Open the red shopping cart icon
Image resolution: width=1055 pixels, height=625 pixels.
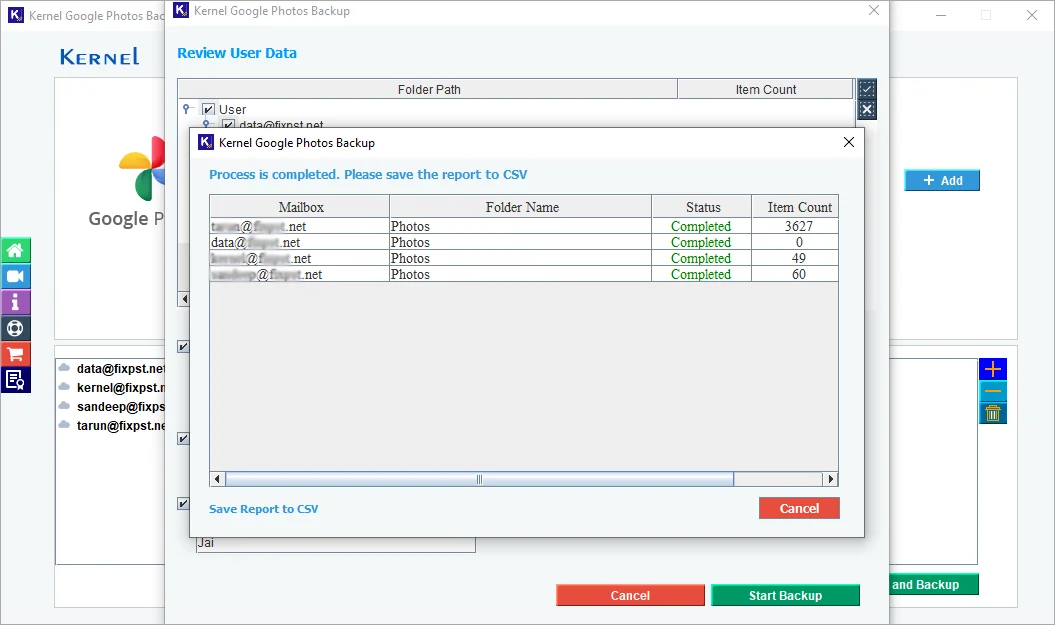click(x=15, y=354)
